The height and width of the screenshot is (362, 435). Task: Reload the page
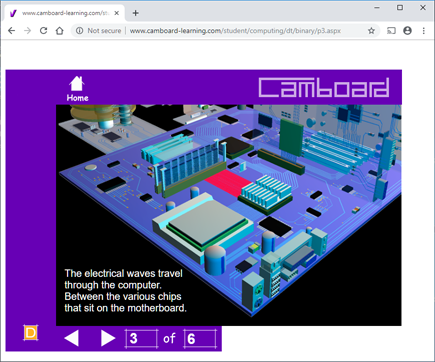(43, 31)
